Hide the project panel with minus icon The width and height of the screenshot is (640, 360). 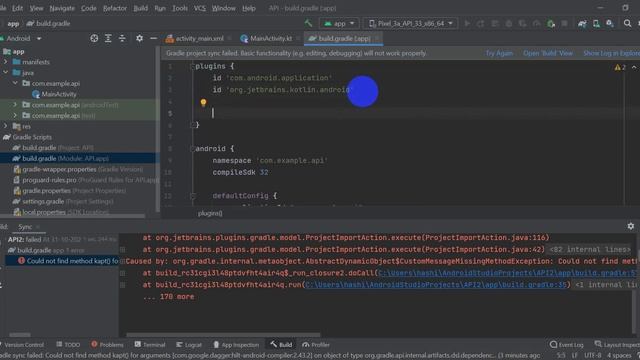(x=153, y=38)
